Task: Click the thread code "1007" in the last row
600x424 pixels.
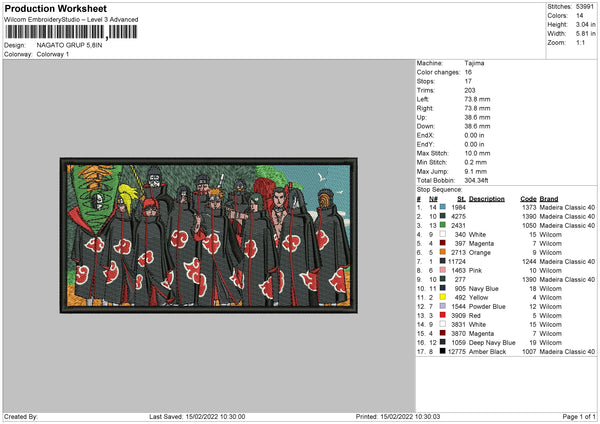Action: (x=529, y=352)
